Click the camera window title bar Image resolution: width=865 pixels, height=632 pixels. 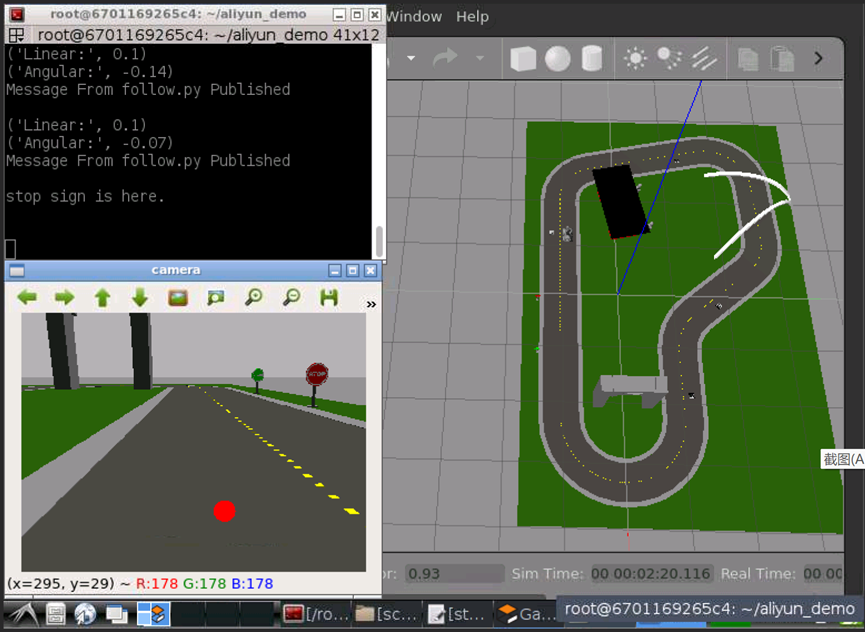tap(175, 270)
